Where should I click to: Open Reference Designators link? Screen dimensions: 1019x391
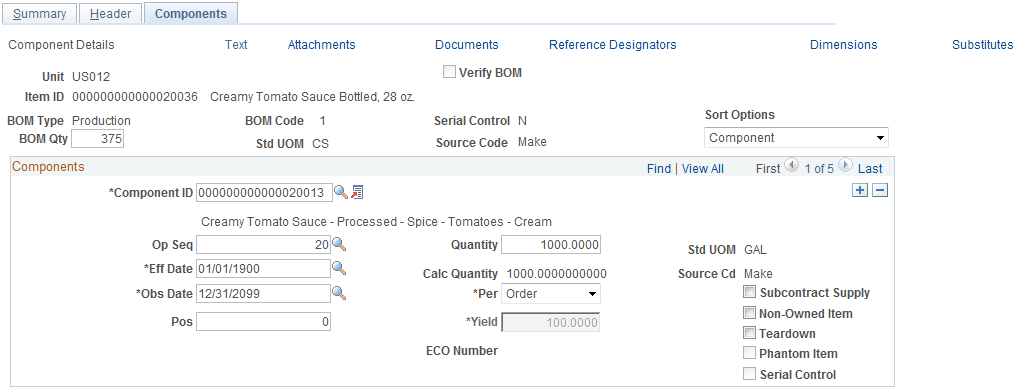613,45
